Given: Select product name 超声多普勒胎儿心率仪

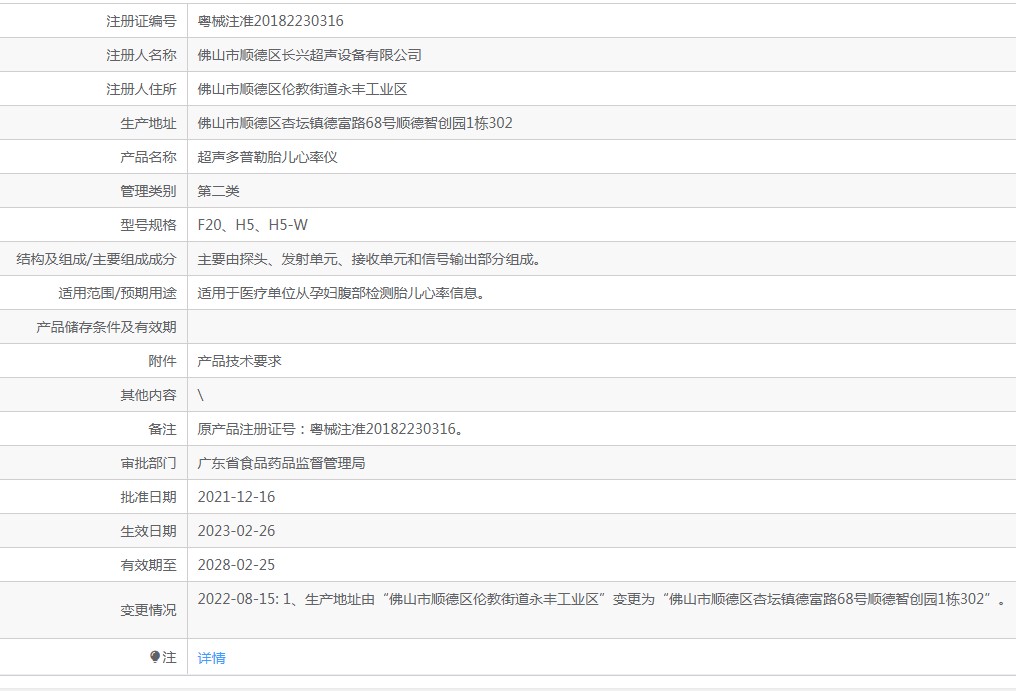Looking at the screenshot, I should pyautogui.click(x=268, y=157).
